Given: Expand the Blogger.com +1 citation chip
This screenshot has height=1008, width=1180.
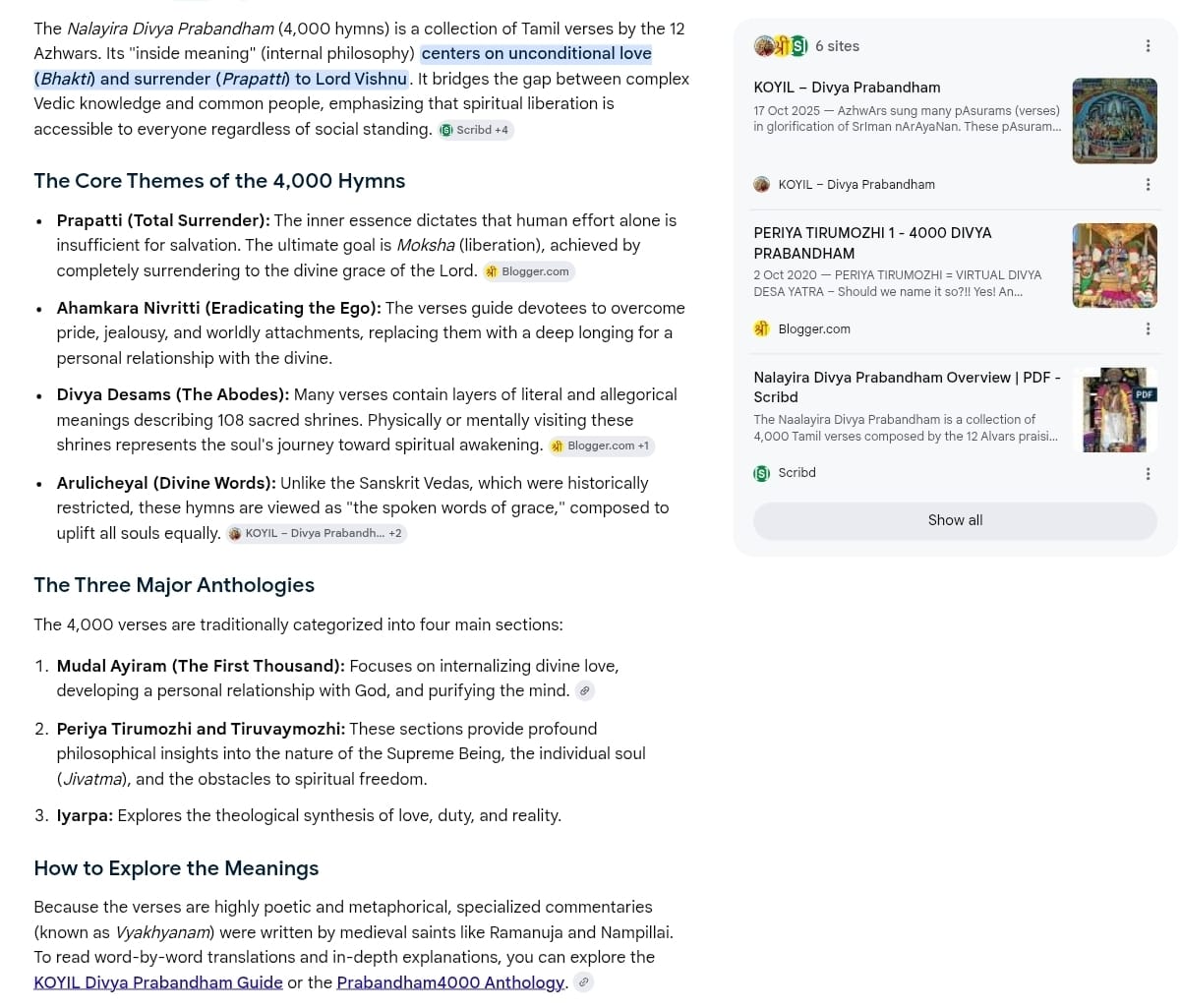Looking at the screenshot, I should (x=602, y=445).
